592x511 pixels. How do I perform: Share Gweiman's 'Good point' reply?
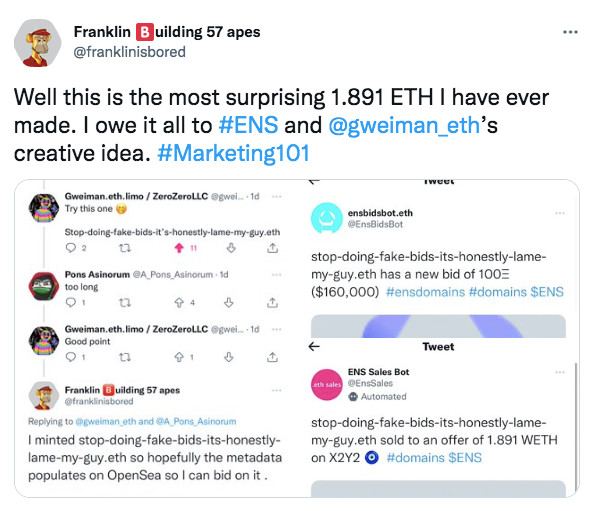click(x=272, y=357)
